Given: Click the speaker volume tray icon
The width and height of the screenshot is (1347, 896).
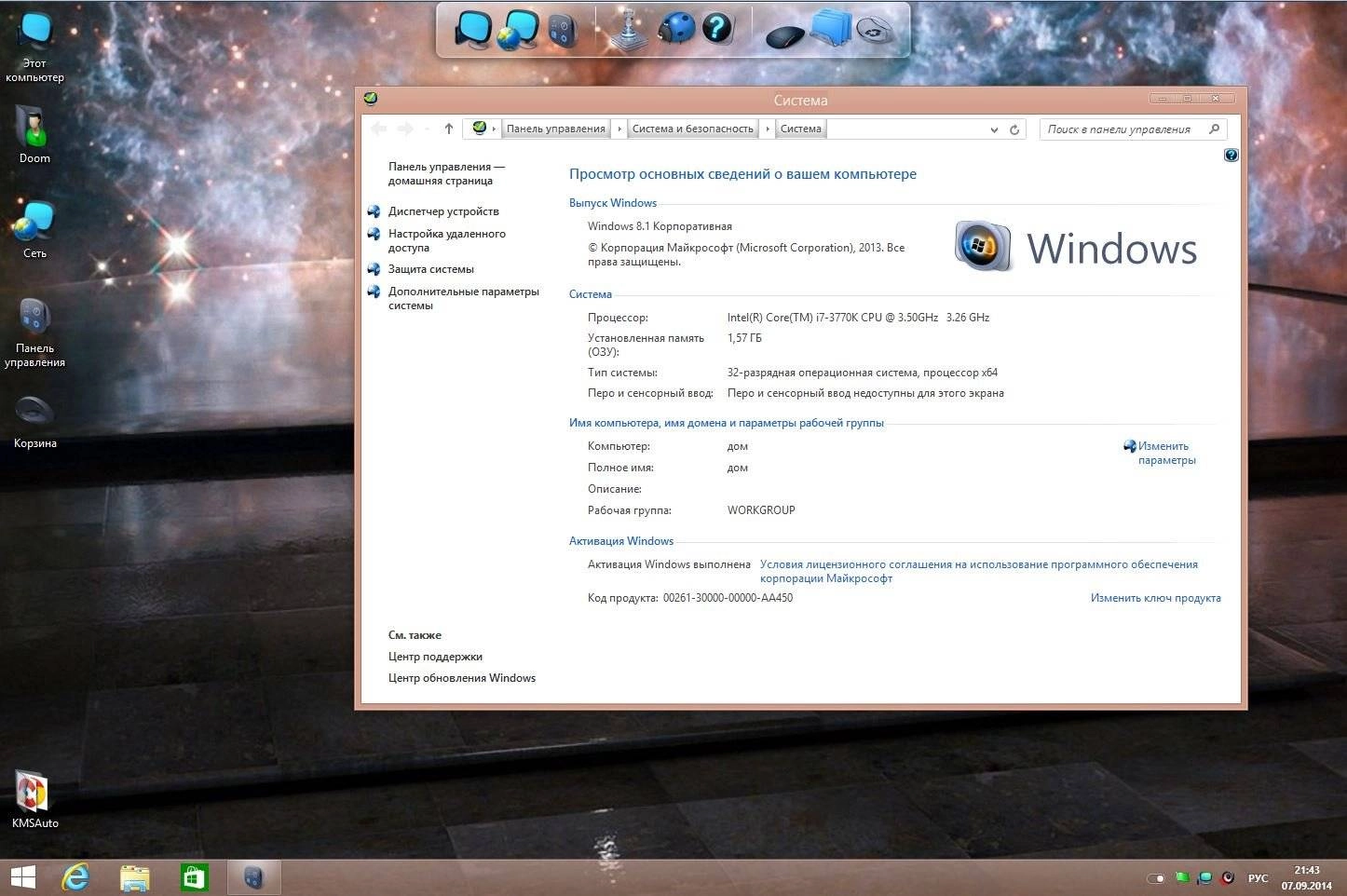Looking at the screenshot, I should (x=1228, y=877).
